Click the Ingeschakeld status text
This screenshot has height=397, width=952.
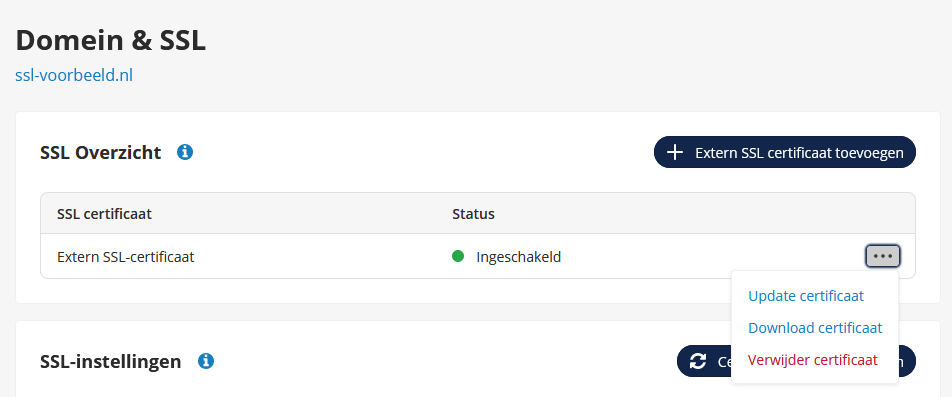(518, 257)
